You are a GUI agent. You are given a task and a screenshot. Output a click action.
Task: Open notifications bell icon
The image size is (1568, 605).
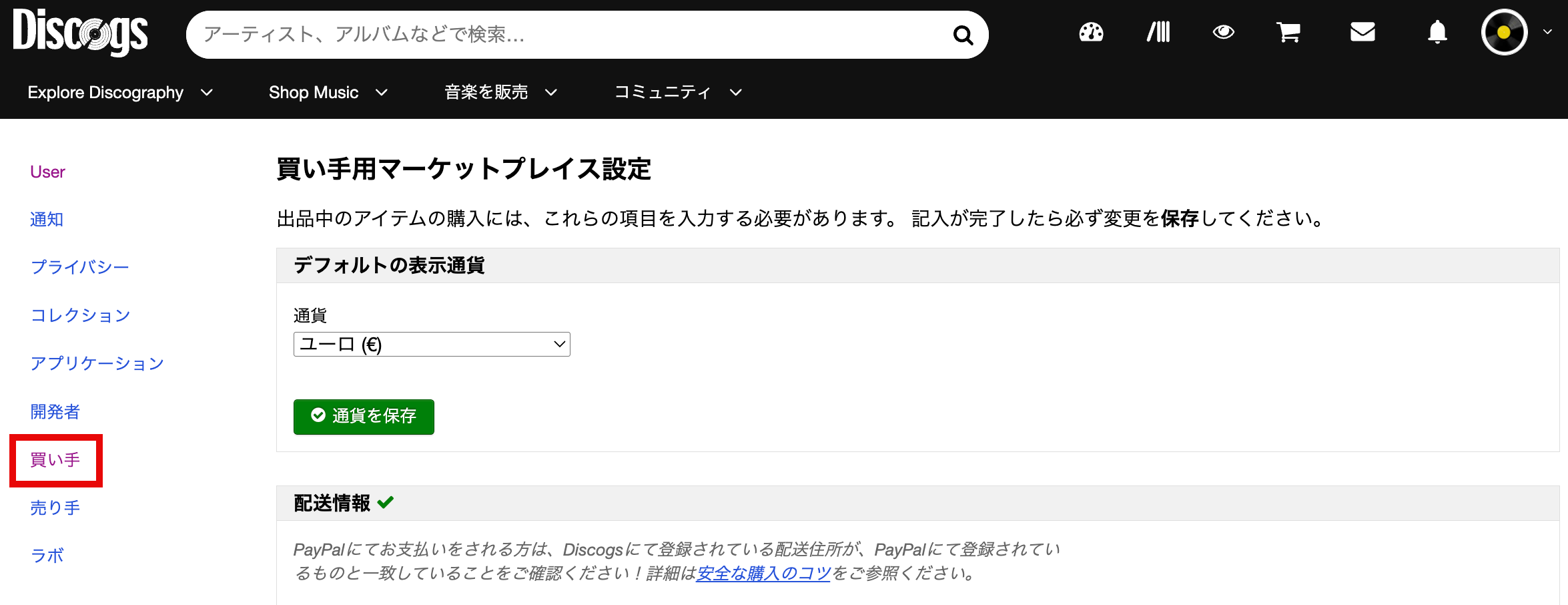[1437, 32]
